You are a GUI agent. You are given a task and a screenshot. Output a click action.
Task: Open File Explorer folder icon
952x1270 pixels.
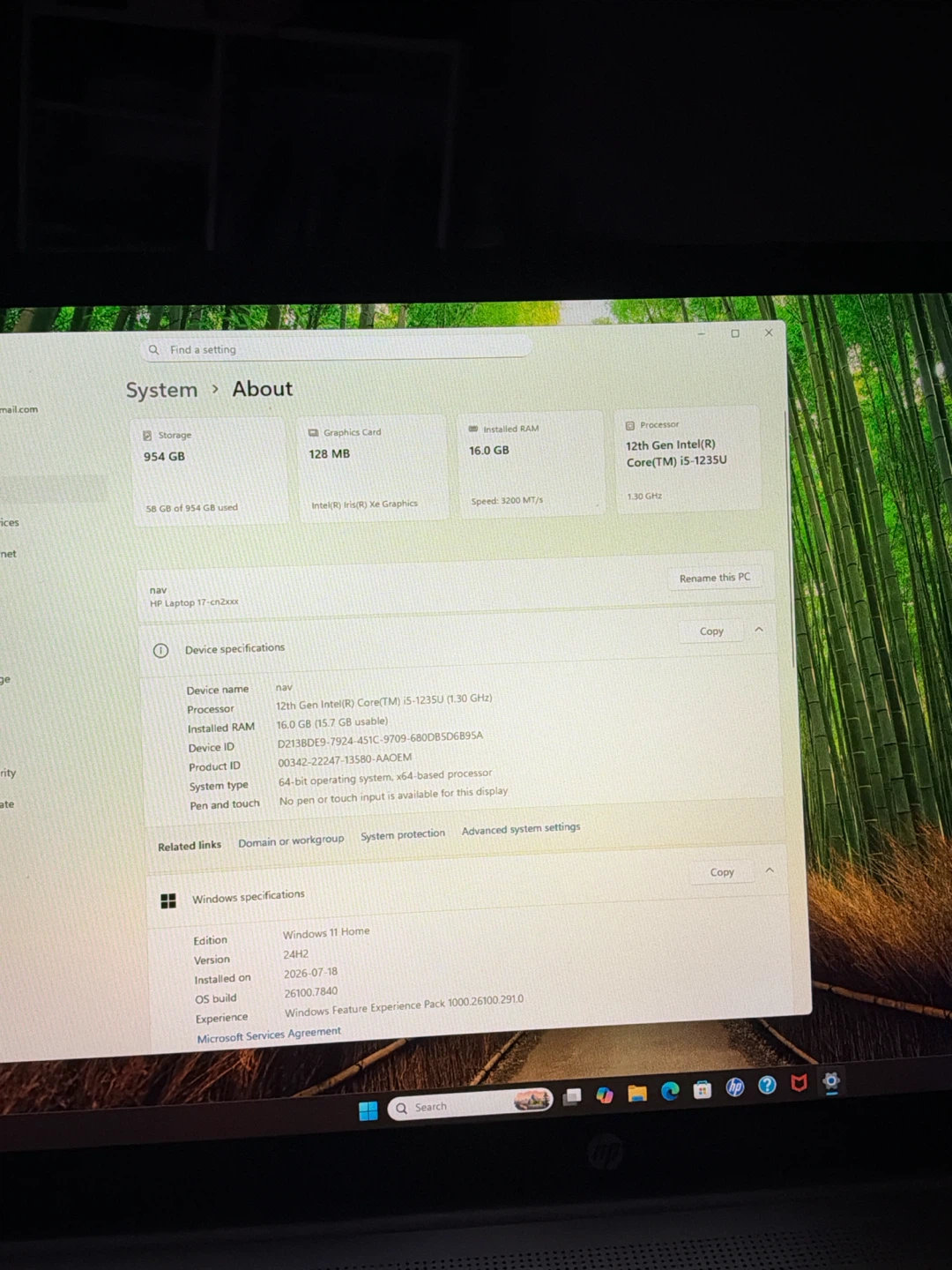pyautogui.click(x=637, y=1094)
